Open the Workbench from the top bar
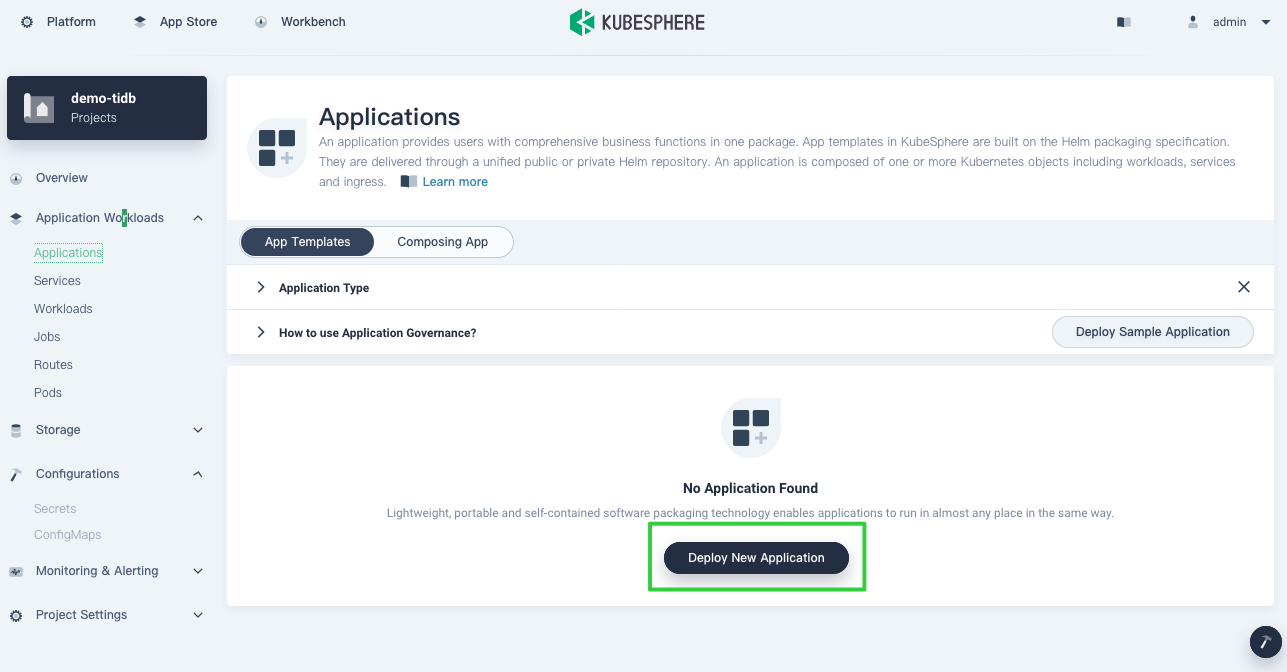1287x672 pixels. point(299,21)
